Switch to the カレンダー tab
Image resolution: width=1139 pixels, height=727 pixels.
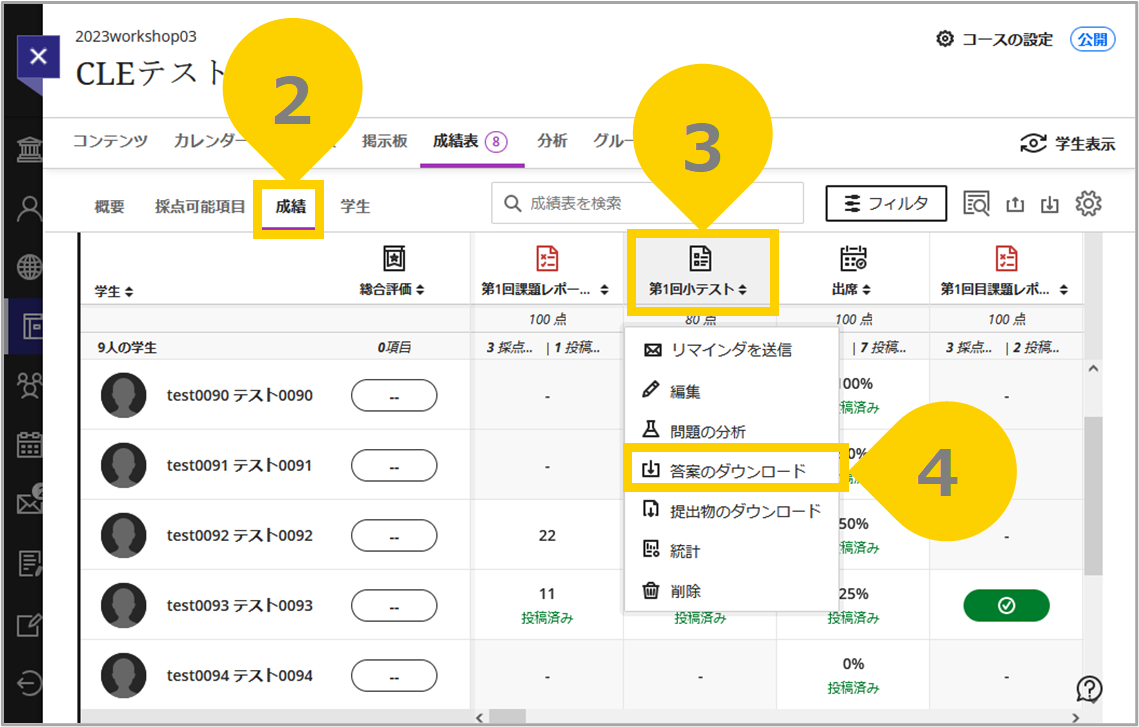click(209, 141)
